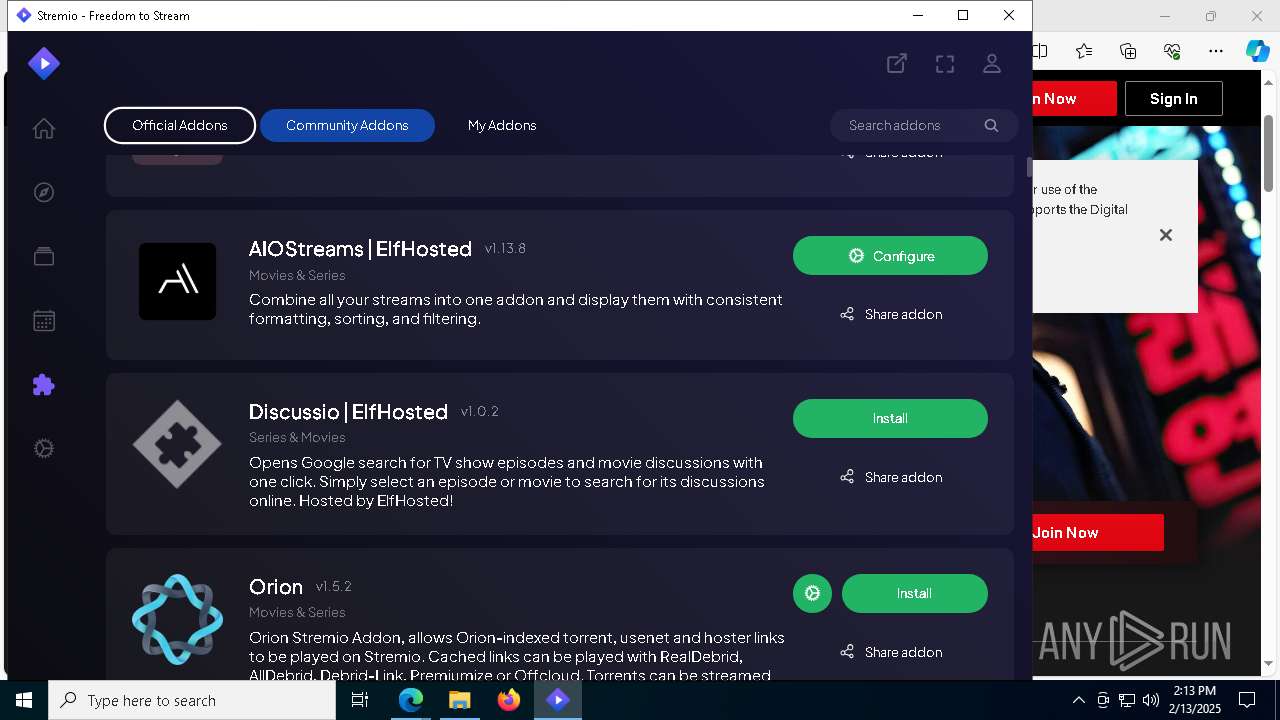The height and width of the screenshot is (720, 1280).
Task: Share the Discussio addon
Action: [x=890, y=477]
